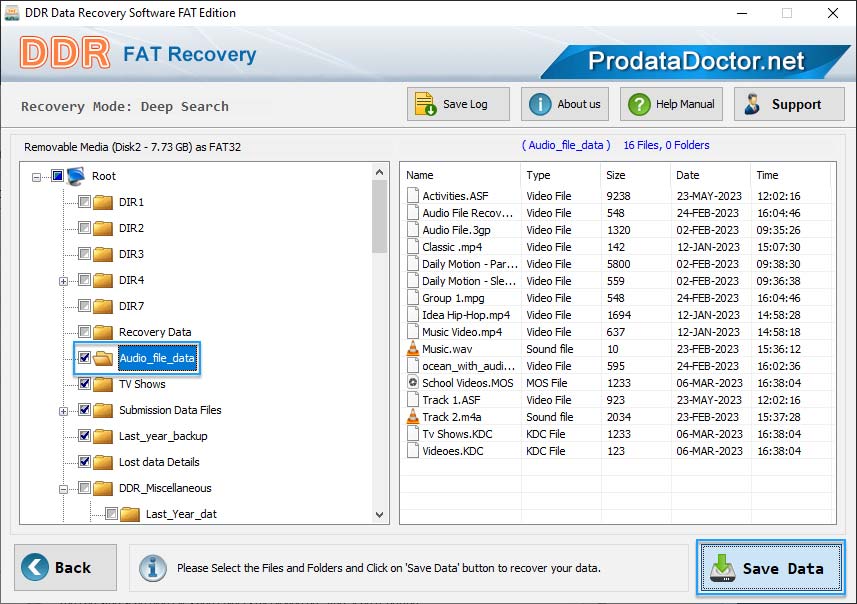Uncheck the TV Shows checkbox

pyautogui.click(x=84, y=383)
